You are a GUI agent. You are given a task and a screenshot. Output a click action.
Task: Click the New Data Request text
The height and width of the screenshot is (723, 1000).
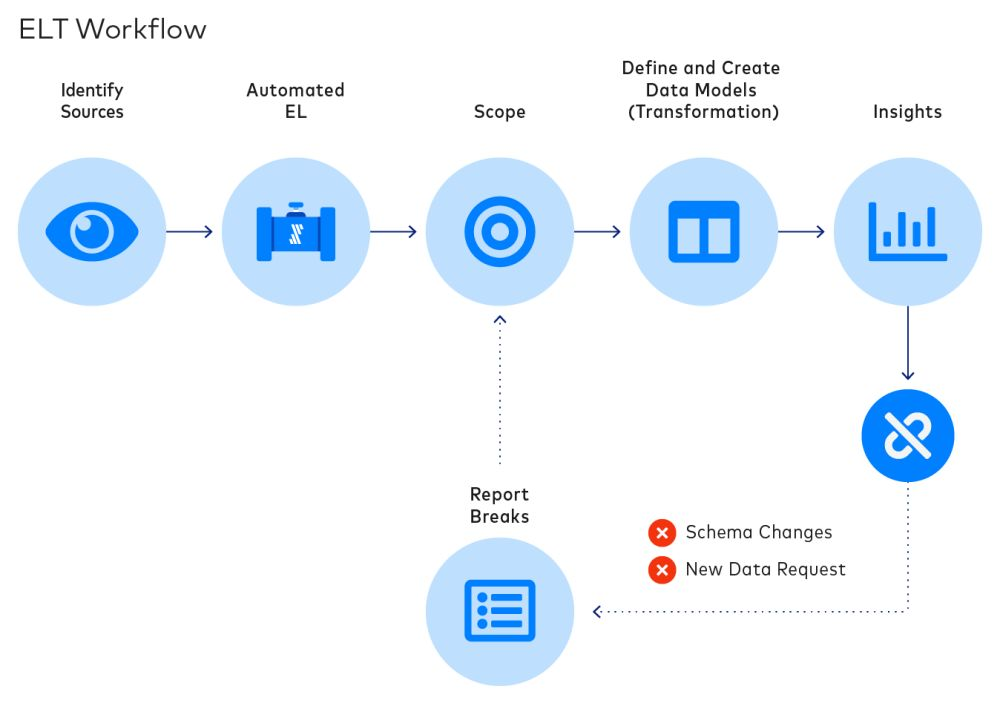(x=764, y=569)
